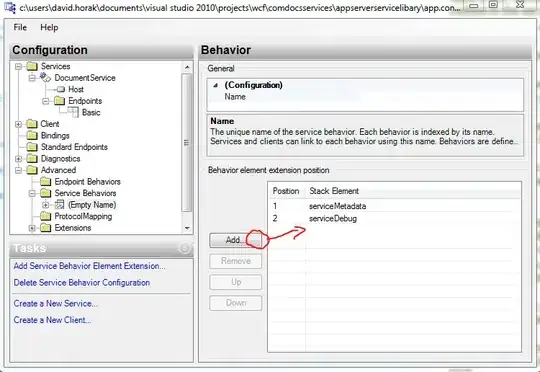The height and width of the screenshot is (372, 540).
Task: Click the Client folder icon
Action: 32,124
